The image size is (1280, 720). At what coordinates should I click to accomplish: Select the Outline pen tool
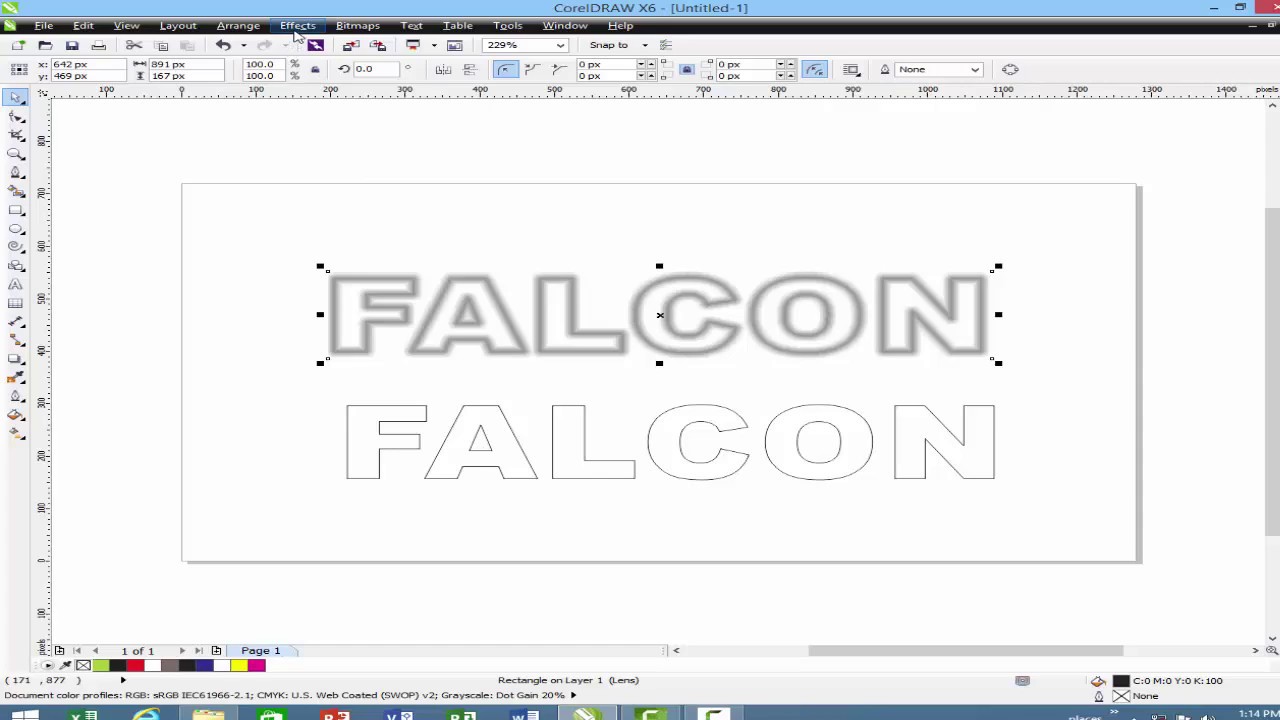pyautogui.click(x=16, y=397)
